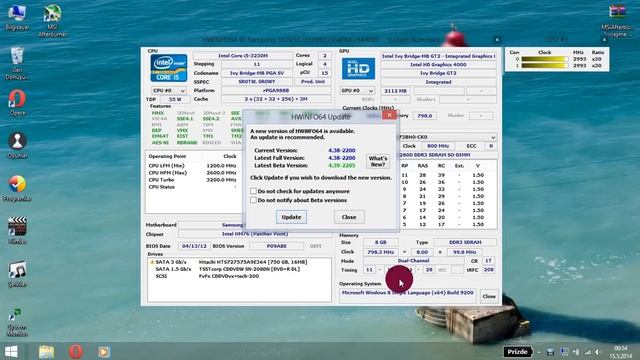Open the MSI Afterburner desktop shortcut
The width and height of the screenshot is (640, 360).
52,21
